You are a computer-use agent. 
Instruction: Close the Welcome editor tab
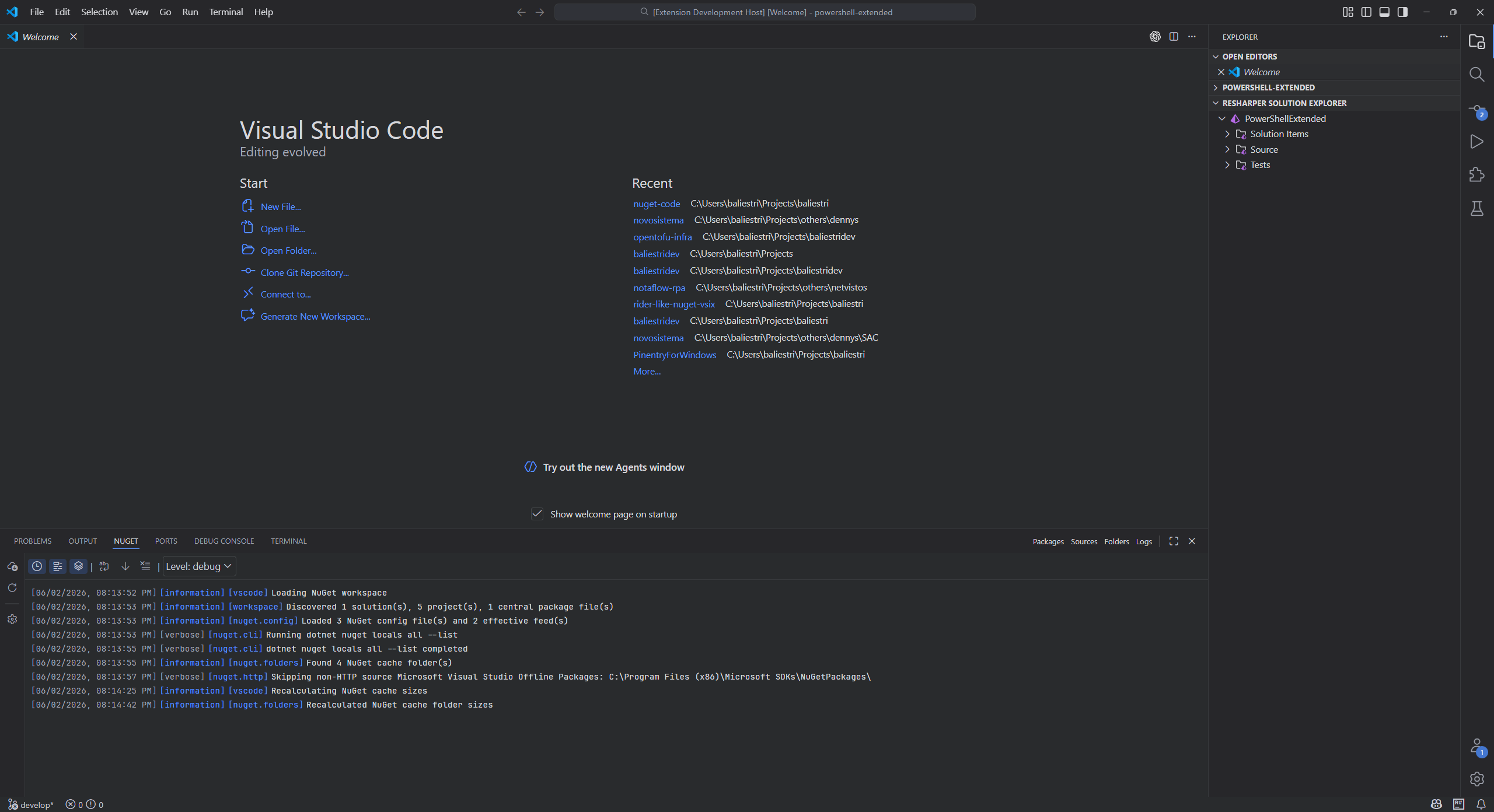click(74, 37)
